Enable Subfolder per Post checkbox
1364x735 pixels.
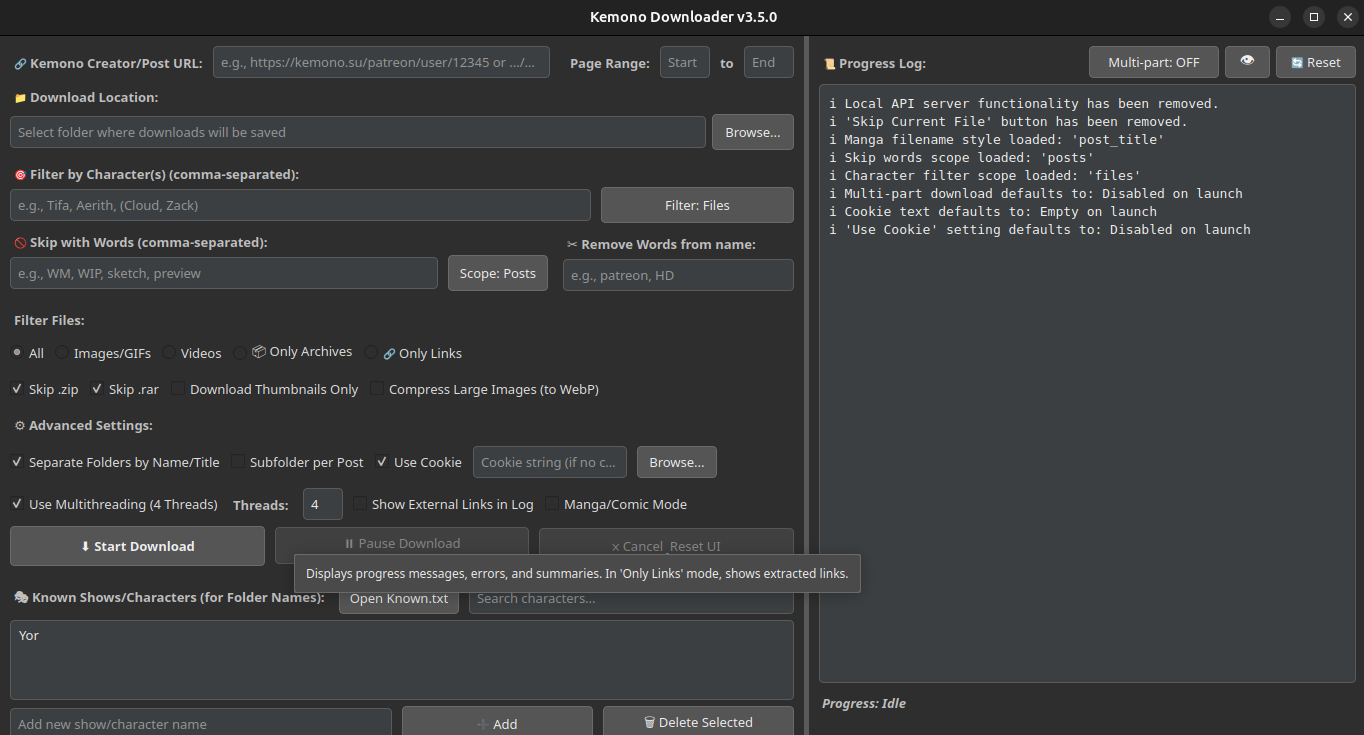click(x=238, y=462)
